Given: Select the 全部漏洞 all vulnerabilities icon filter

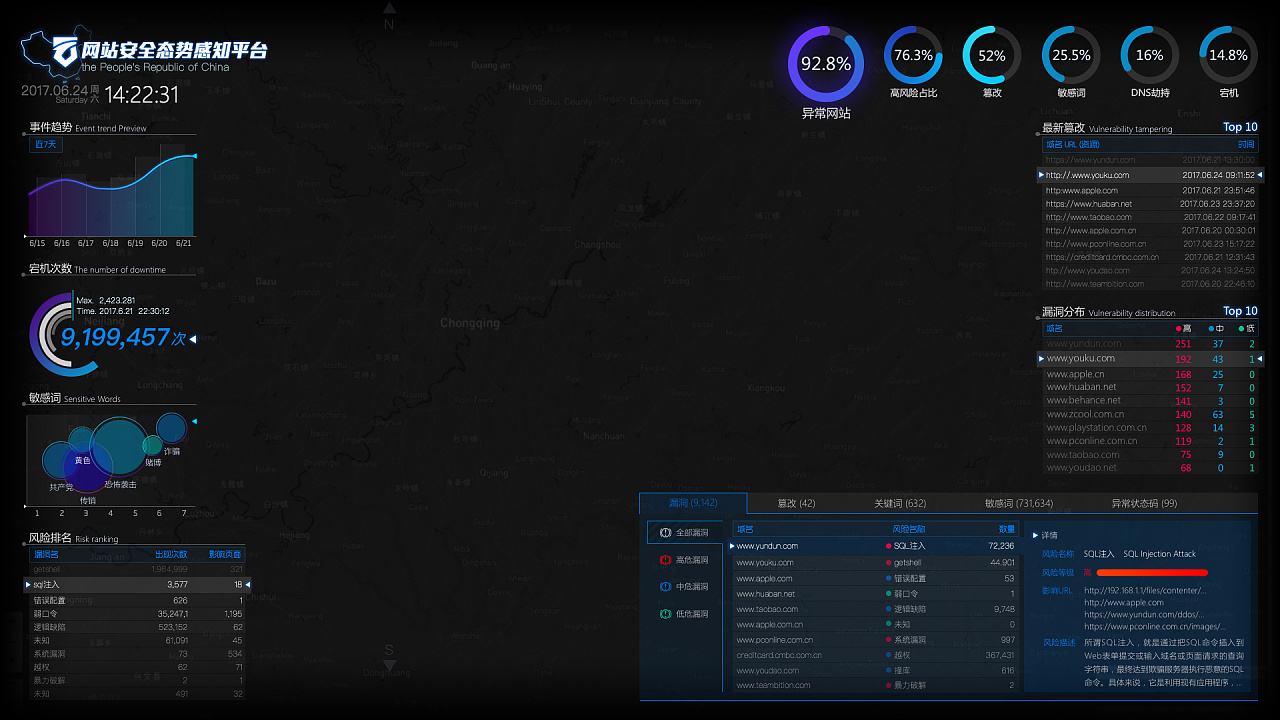Looking at the screenshot, I should tap(684, 533).
